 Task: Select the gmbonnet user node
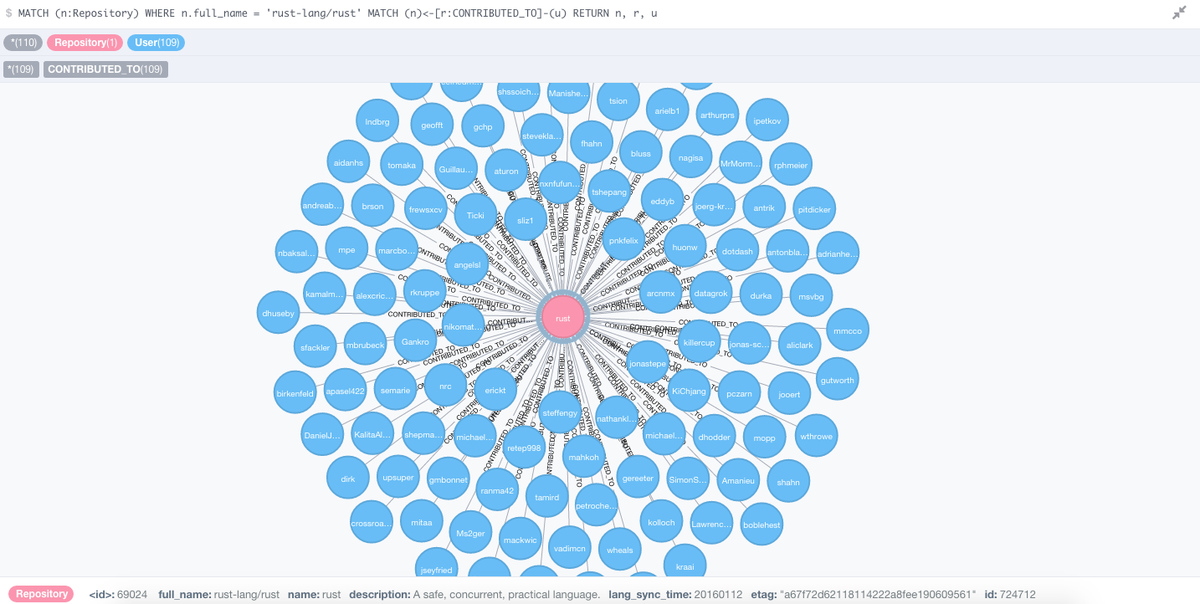coord(448,480)
